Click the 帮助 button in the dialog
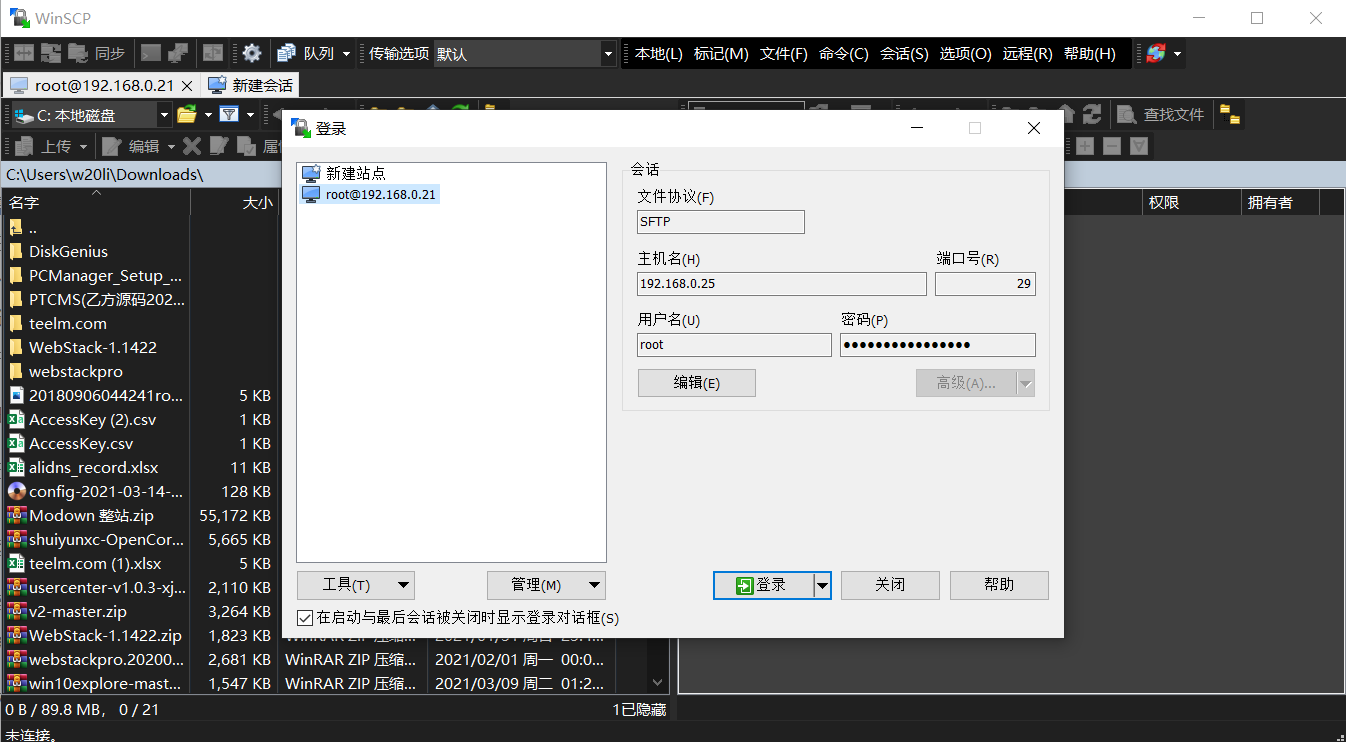Viewport: 1346px width, 742px height. [x=999, y=585]
